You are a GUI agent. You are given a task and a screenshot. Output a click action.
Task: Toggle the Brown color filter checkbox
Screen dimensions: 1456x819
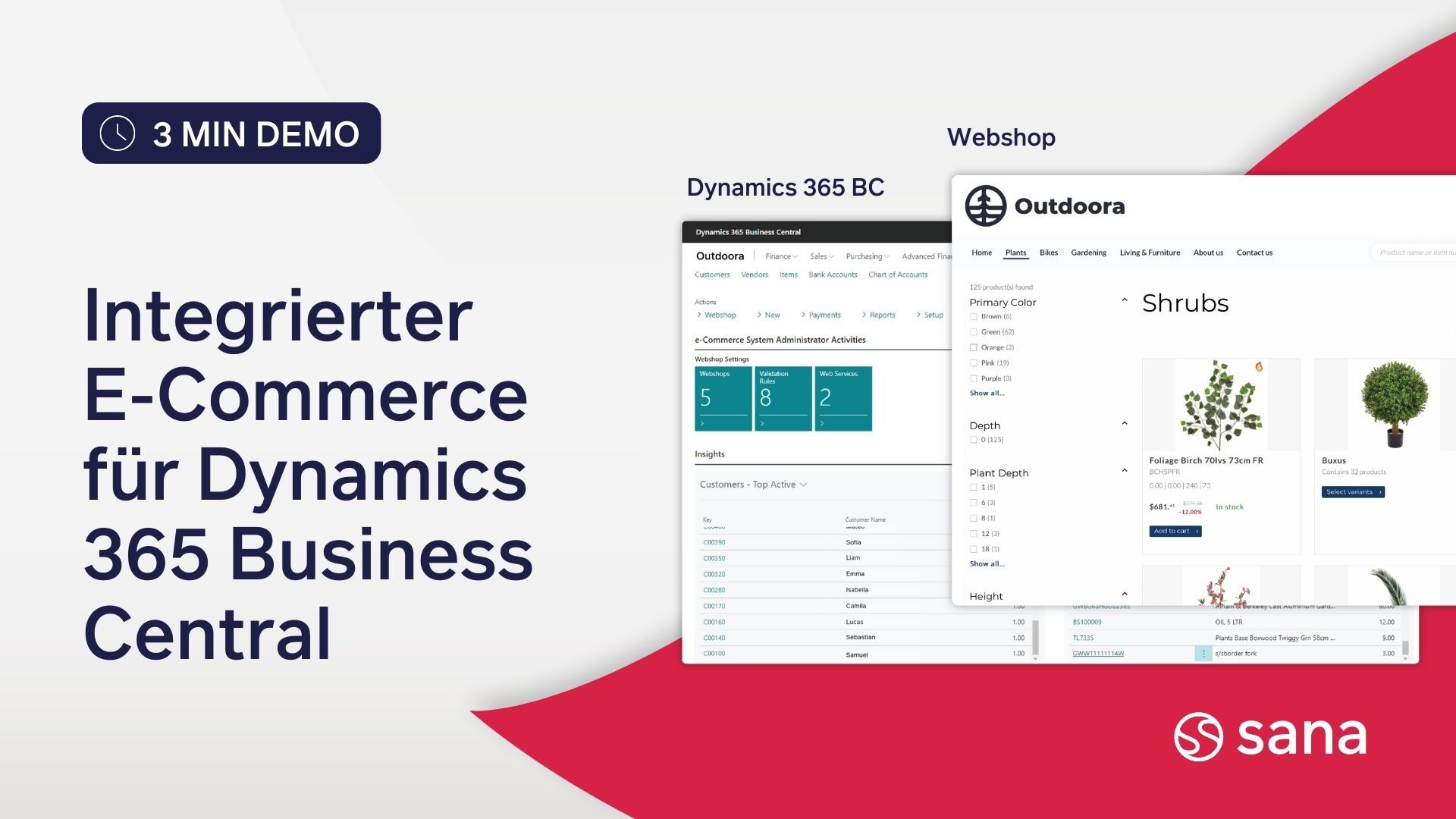[974, 317]
